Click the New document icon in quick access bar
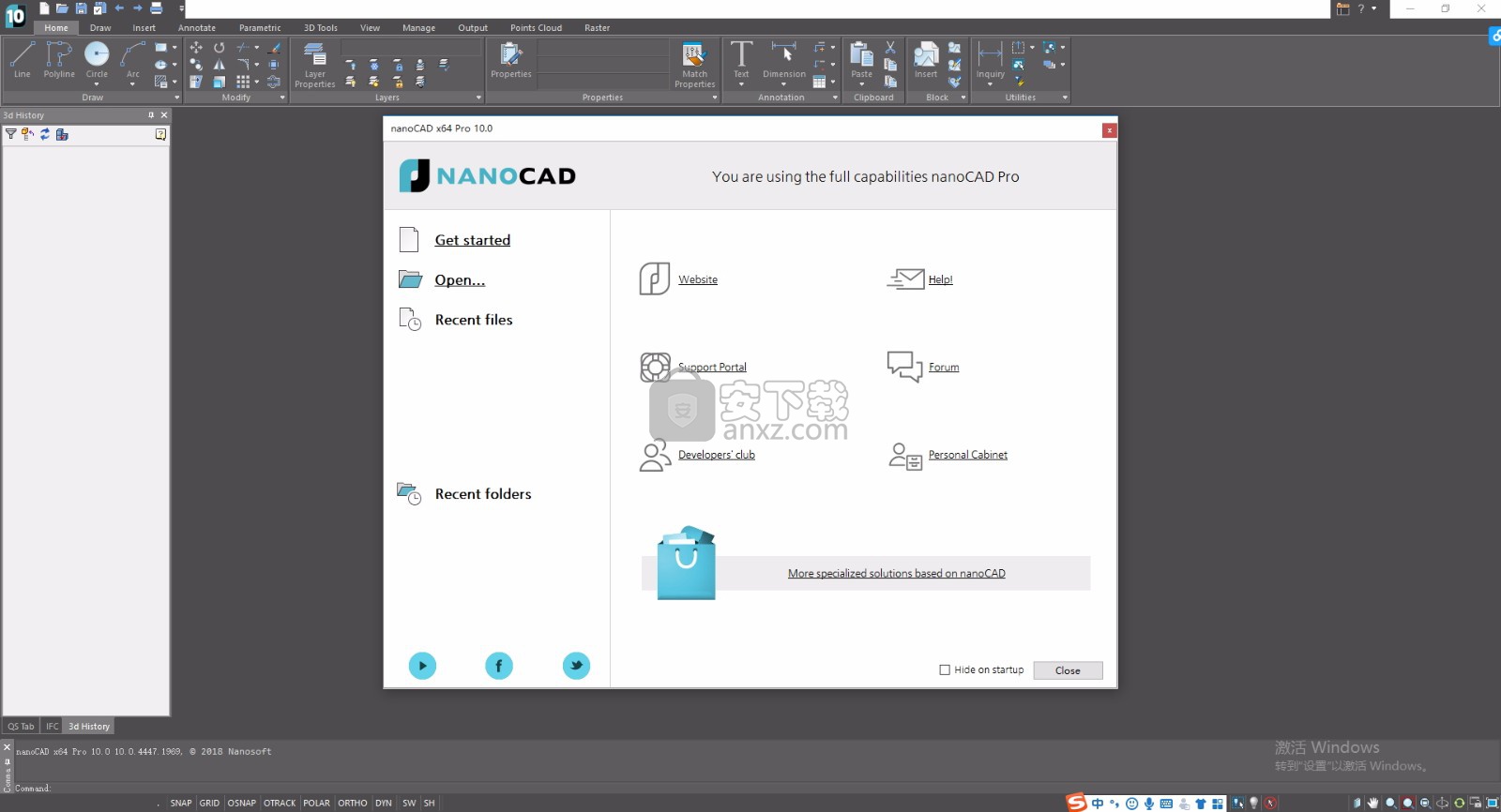Viewport: 1501px width, 812px height. click(44, 8)
